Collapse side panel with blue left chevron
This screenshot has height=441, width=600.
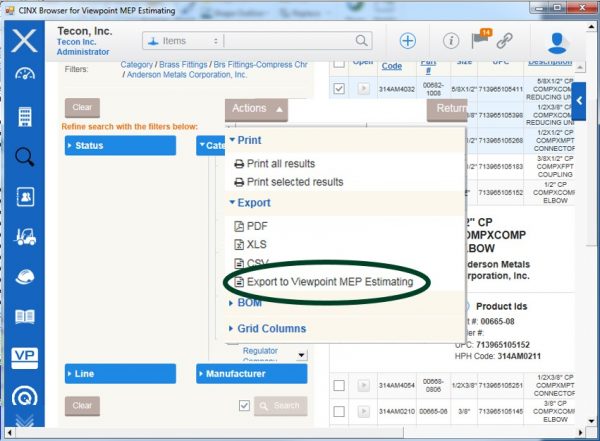579,101
